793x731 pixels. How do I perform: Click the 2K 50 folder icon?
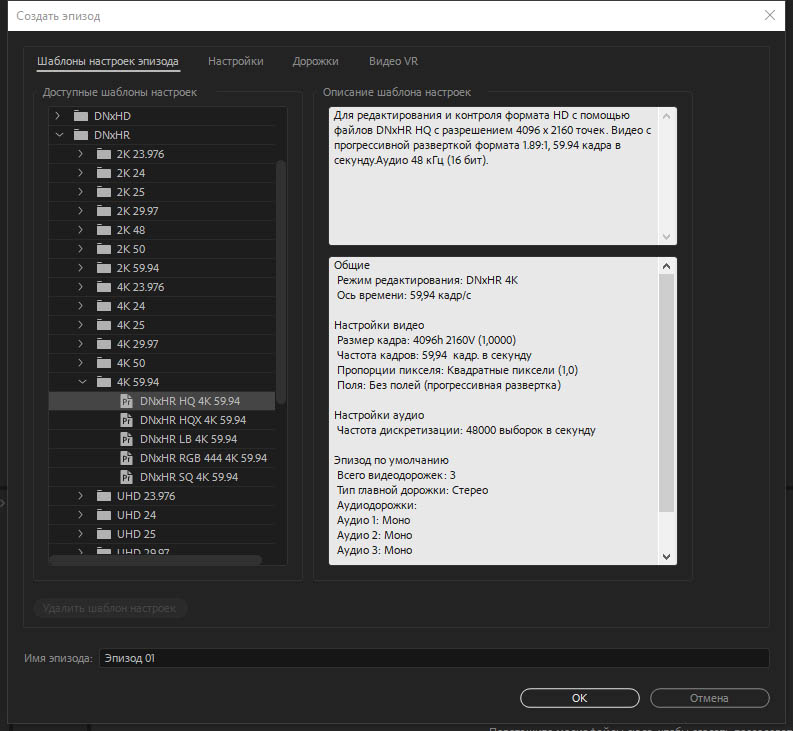[104, 249]
